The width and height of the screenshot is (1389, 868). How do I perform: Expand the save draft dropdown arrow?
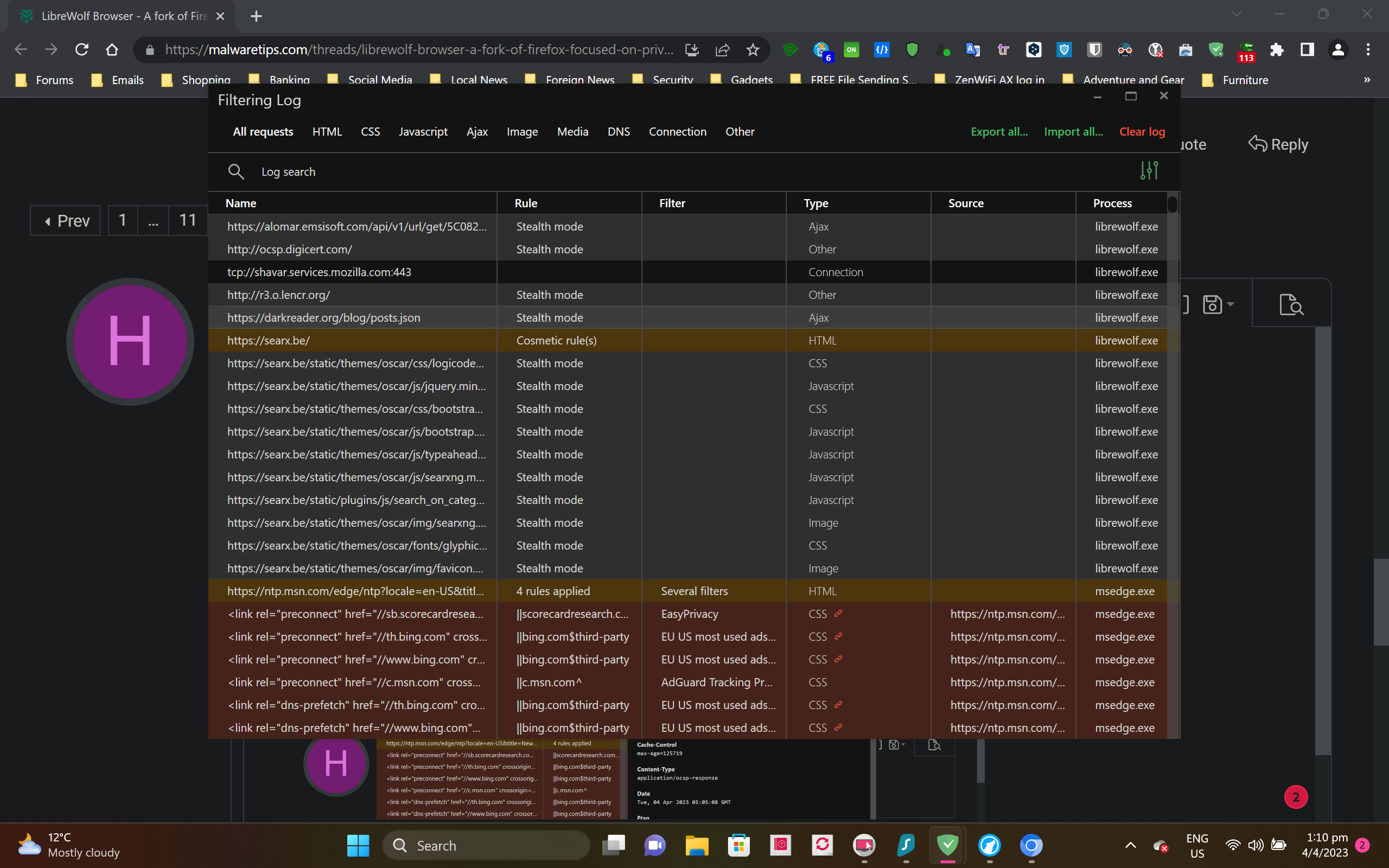1231,304
